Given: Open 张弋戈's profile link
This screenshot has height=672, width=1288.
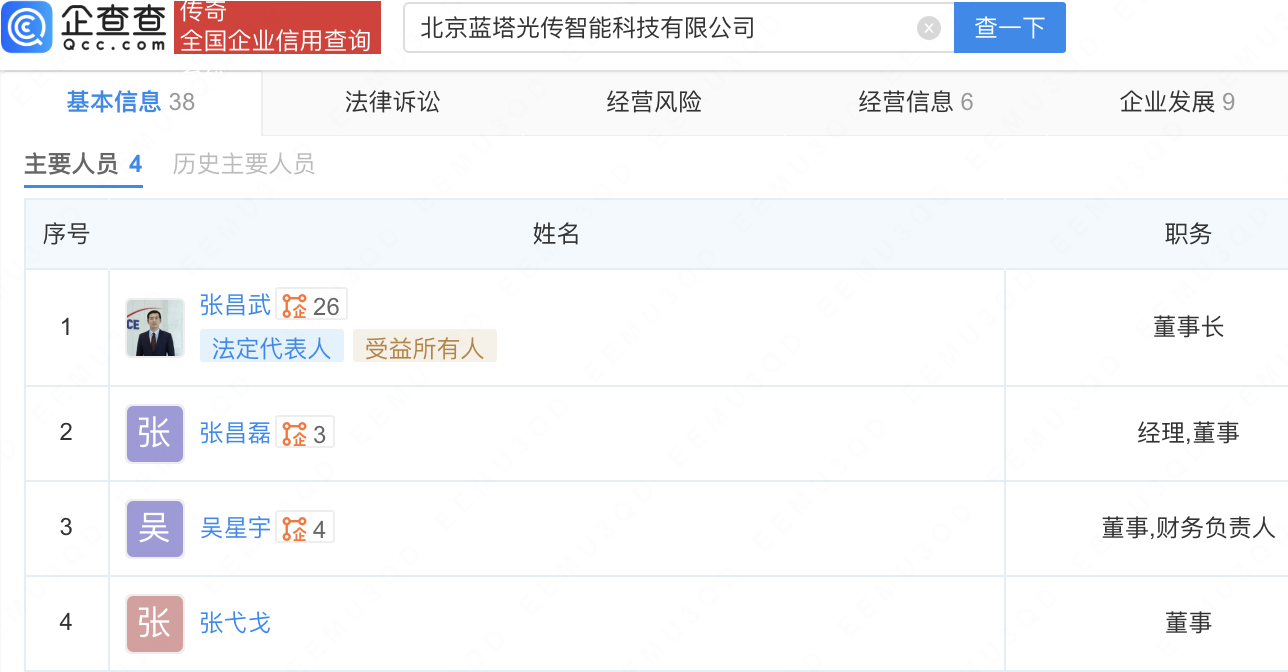Looking at the screenshot, I should click(235, 623).
